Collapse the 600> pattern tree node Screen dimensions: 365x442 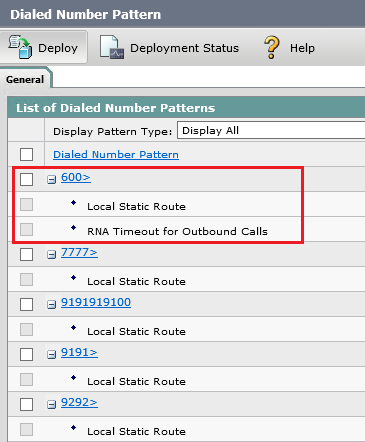(51, 180)
